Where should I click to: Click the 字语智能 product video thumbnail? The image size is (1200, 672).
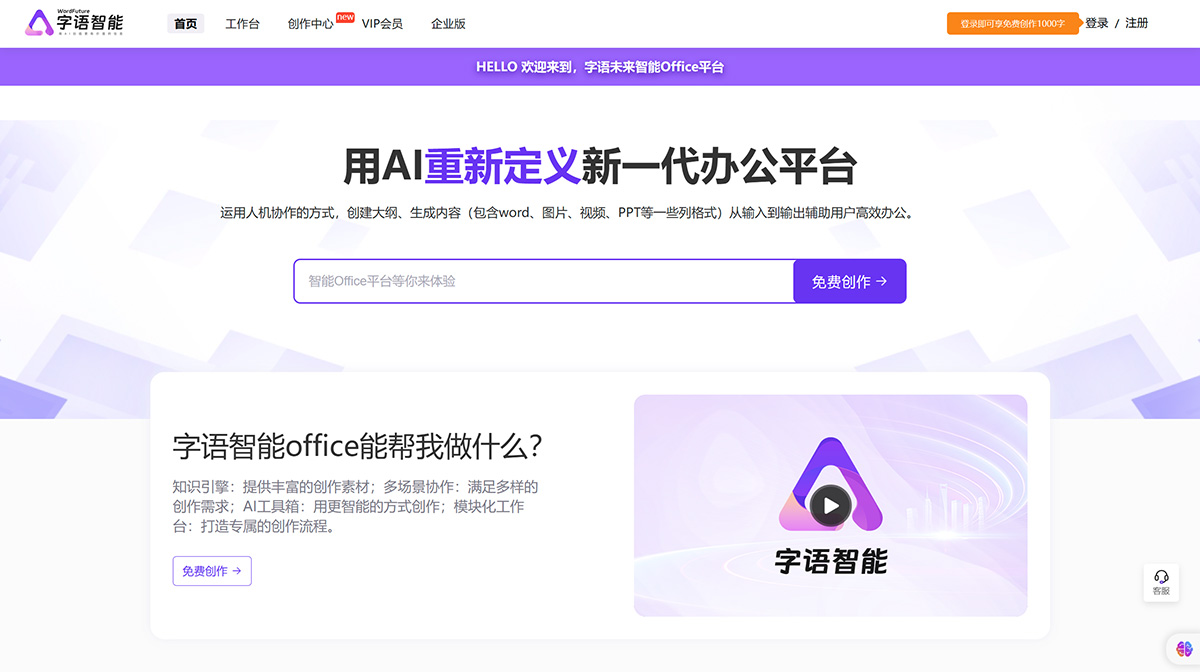click(x=830, y=505)
